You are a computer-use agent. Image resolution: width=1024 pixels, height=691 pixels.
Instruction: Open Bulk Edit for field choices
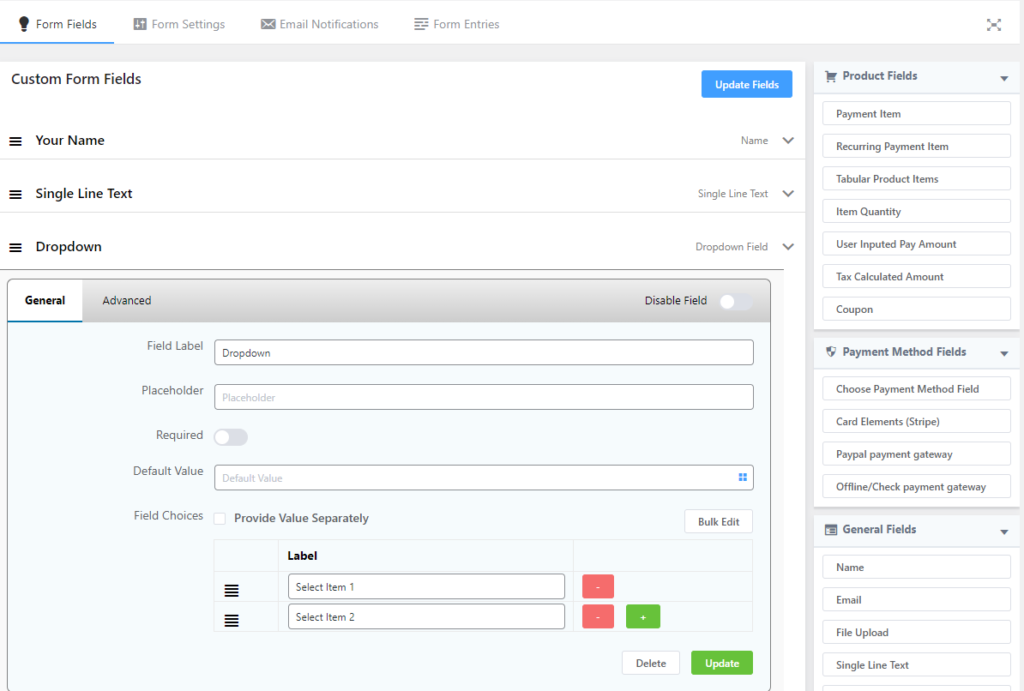(718, 522)
